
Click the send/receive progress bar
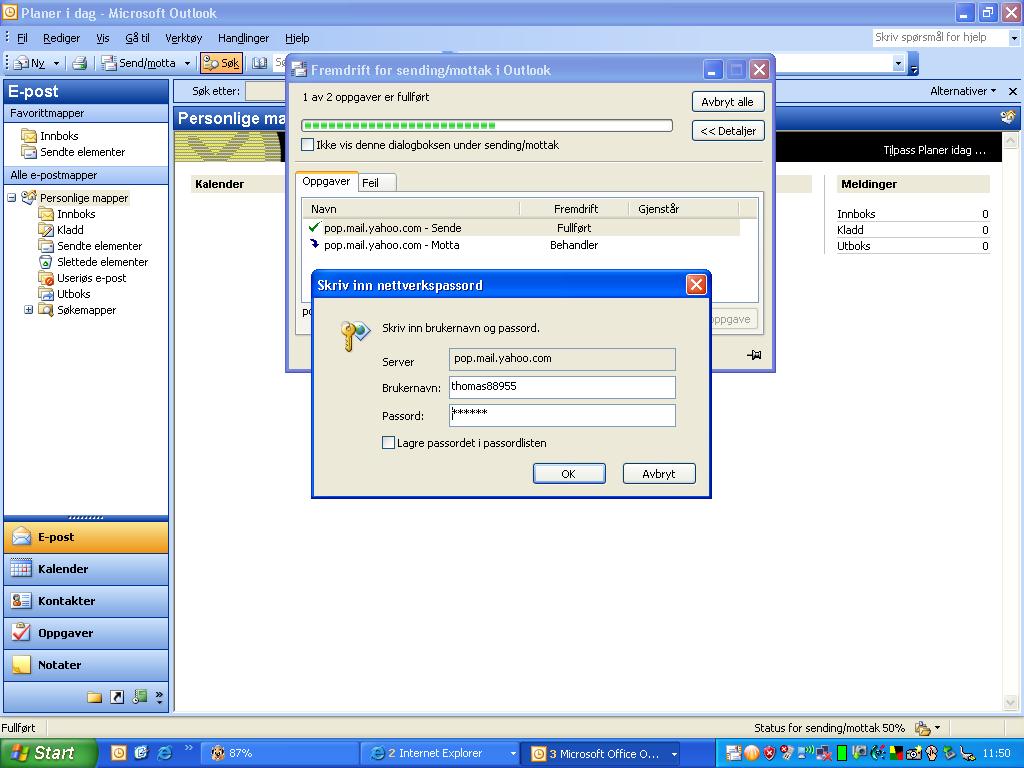487,125
